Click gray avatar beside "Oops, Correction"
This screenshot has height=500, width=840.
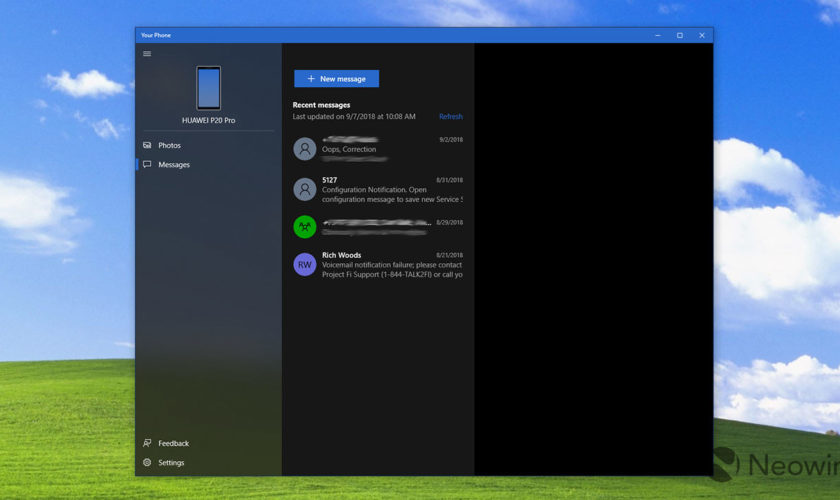(305, 149)
